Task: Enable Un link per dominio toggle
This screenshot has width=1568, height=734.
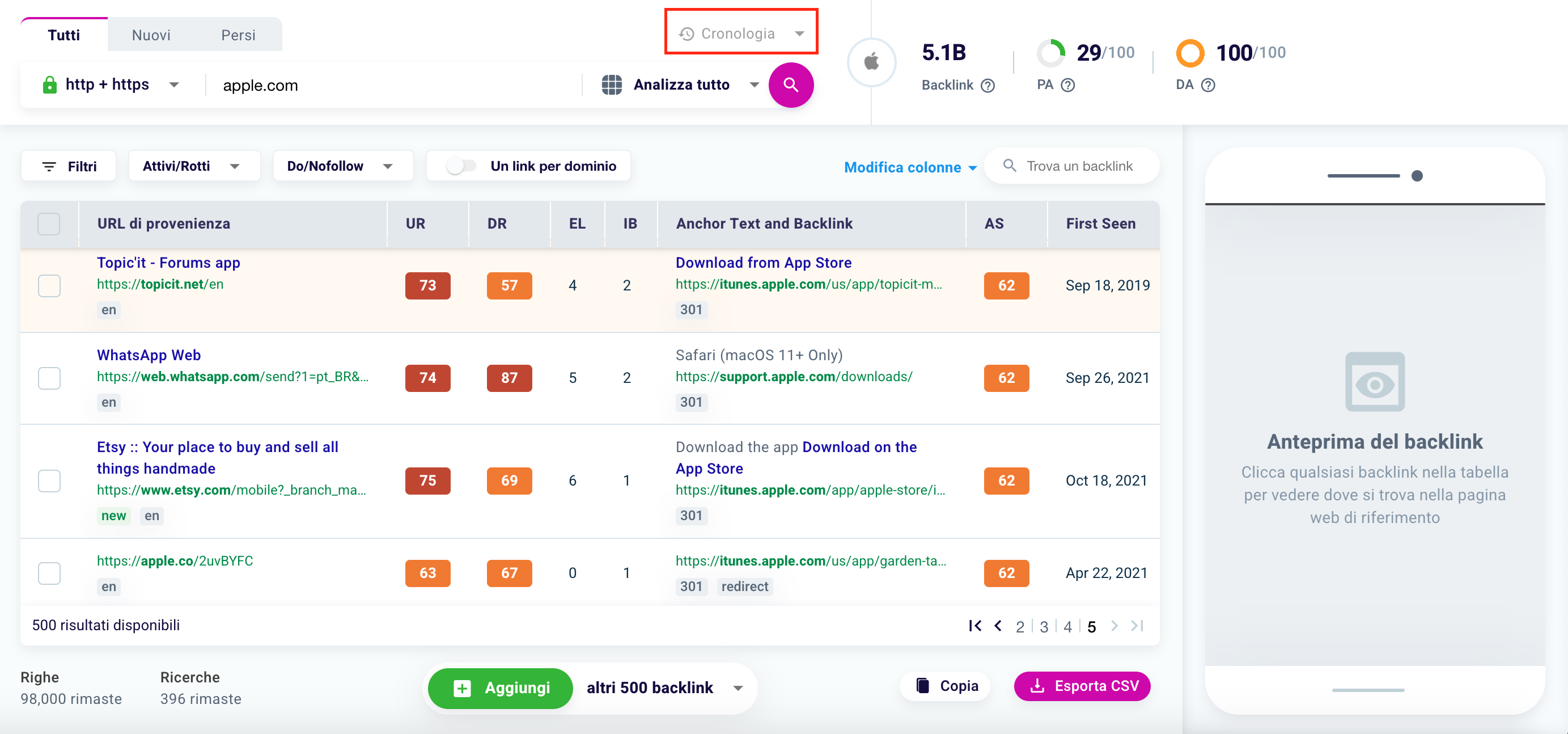Action: (461, 166)
